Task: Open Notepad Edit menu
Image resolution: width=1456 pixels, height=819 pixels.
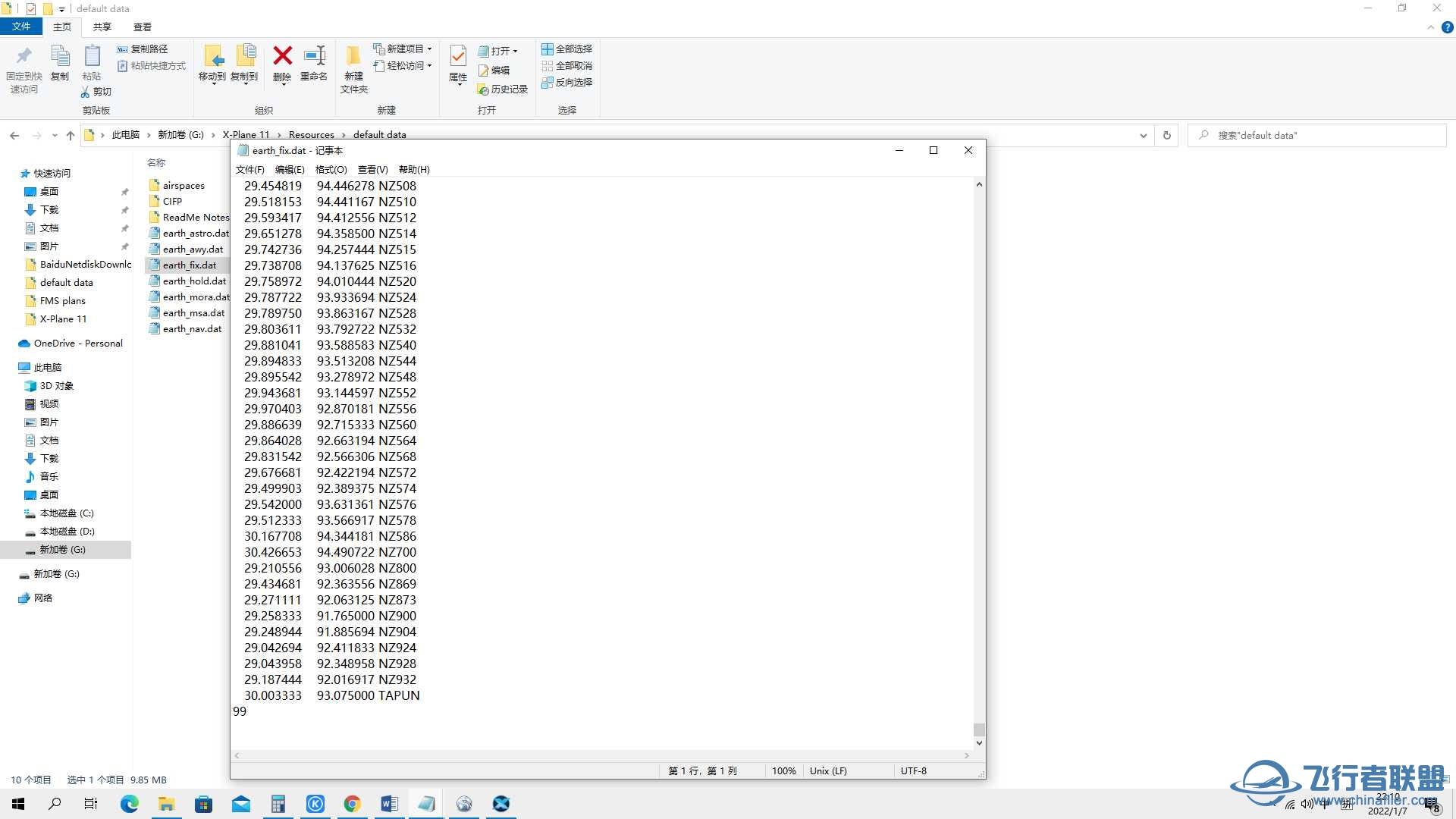Action: [290, 170]
